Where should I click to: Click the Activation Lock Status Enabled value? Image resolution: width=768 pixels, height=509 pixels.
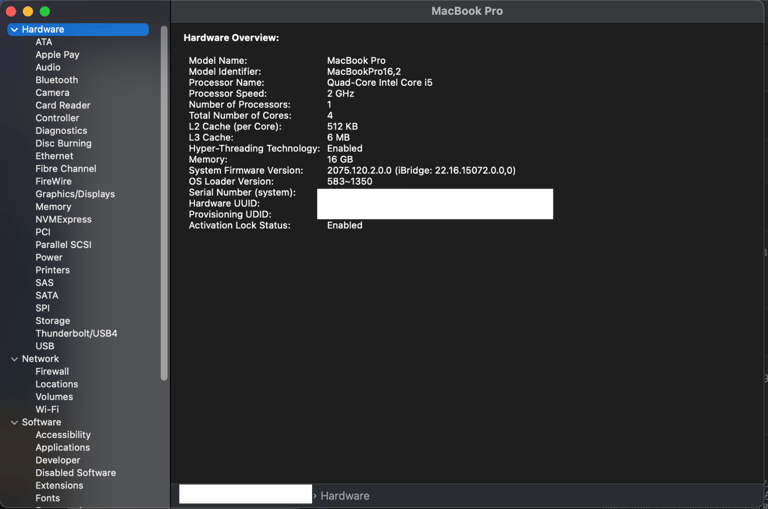(x=345, y=225)
